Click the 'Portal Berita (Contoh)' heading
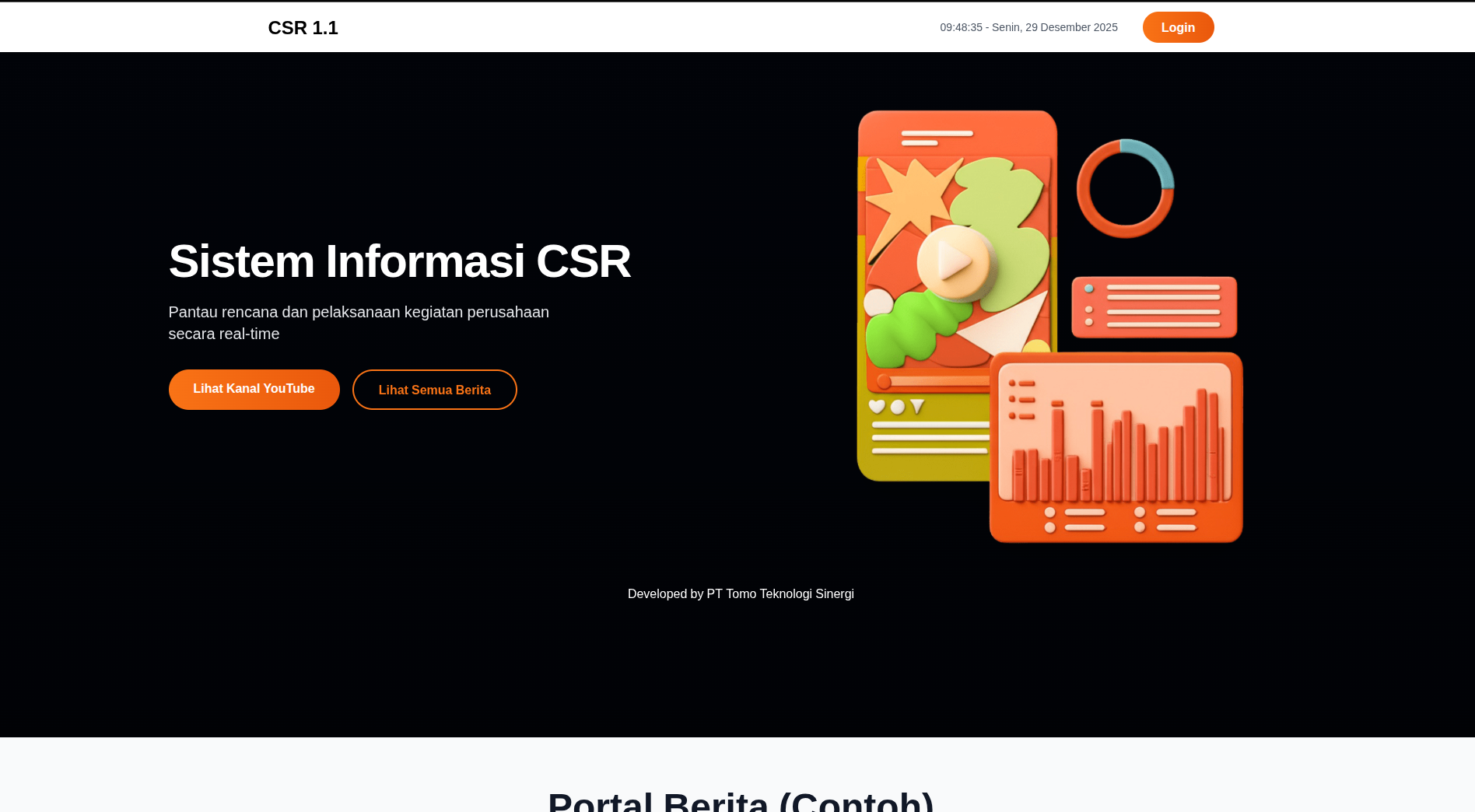 (741, 800)
